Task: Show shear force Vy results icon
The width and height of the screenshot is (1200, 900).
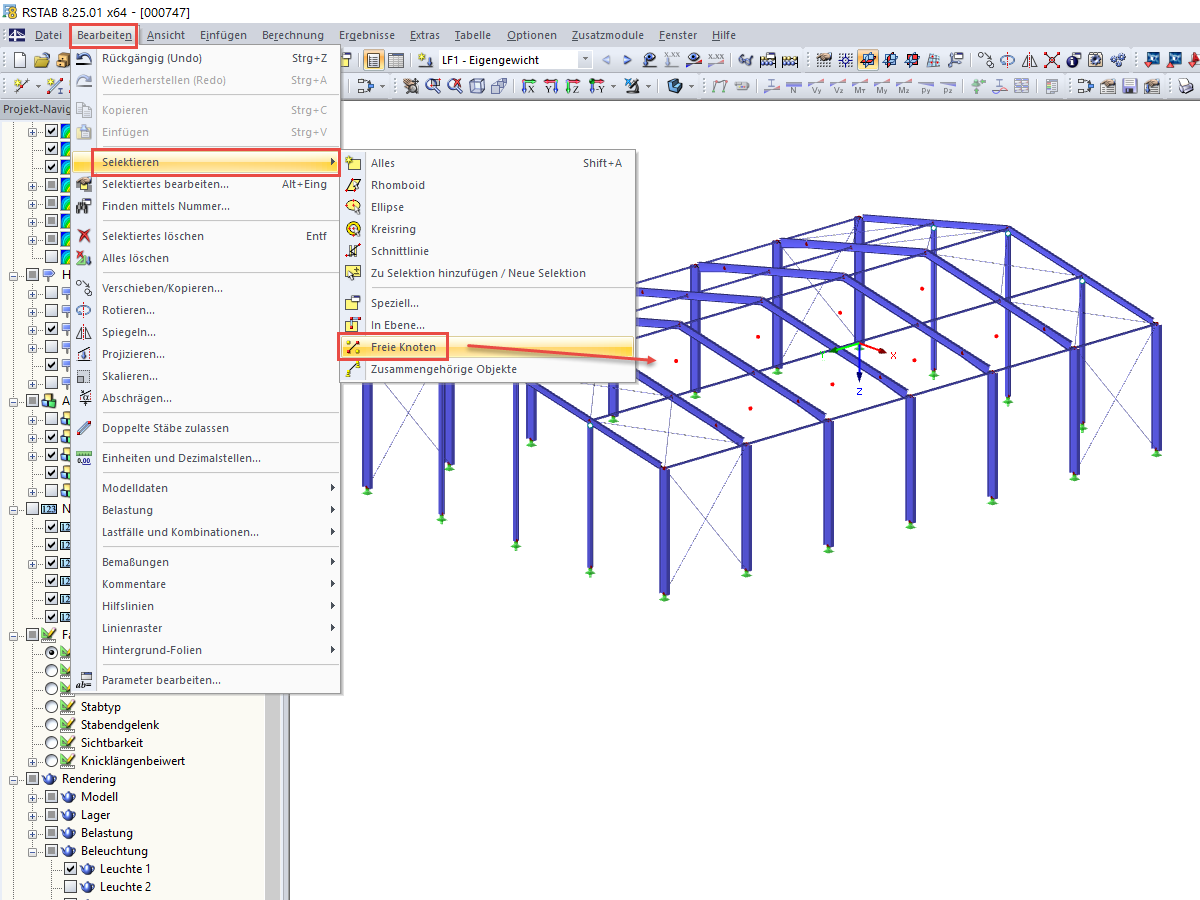Action: pyautogui.click(x=816, y=87)
